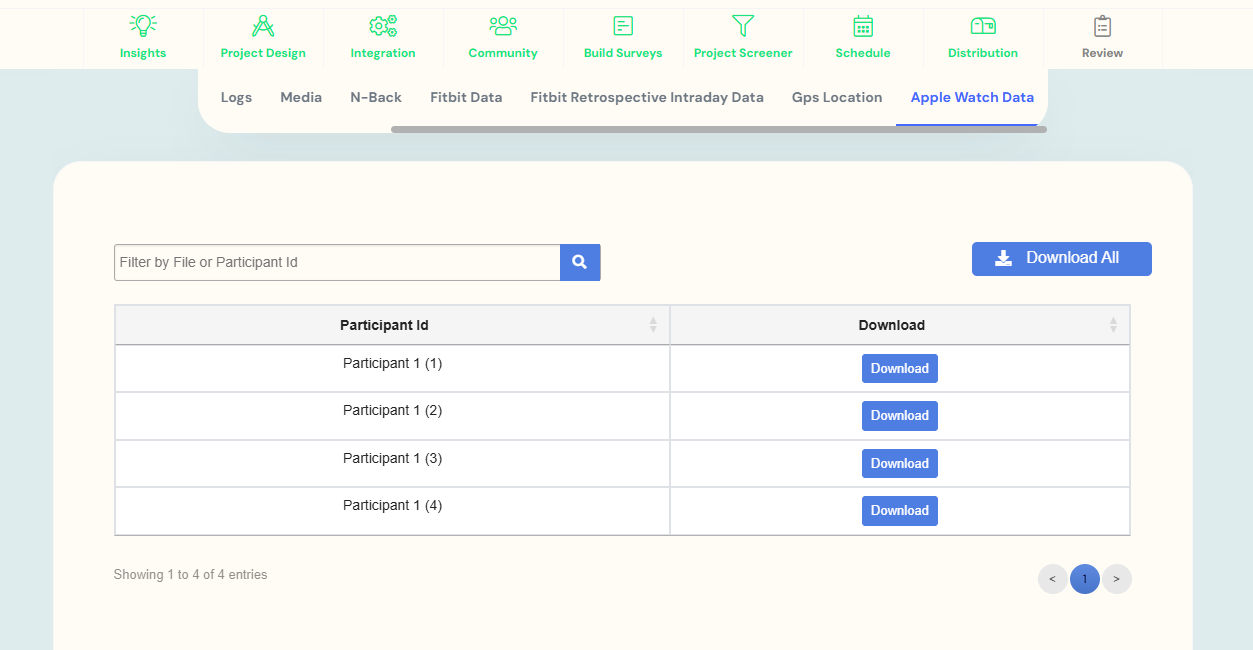This screenshot has height=650, width=1253.
Task: Open the Distribution mailbox icon
Action: tap(983, 26)
